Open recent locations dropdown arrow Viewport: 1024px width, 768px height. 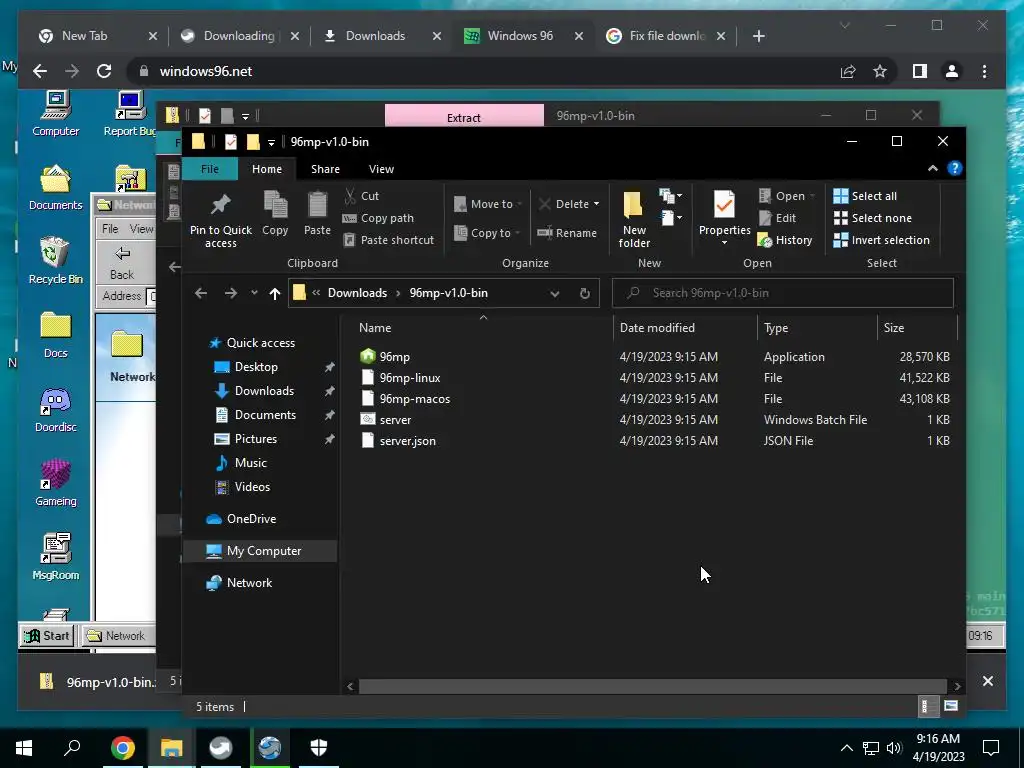click(254, 293)
